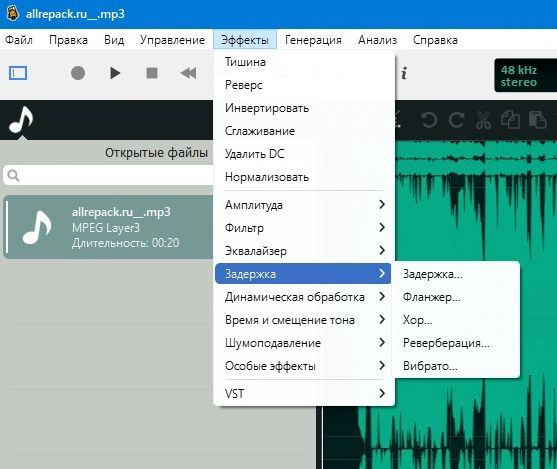Click the Redo arrow icon

pos(456,120)
